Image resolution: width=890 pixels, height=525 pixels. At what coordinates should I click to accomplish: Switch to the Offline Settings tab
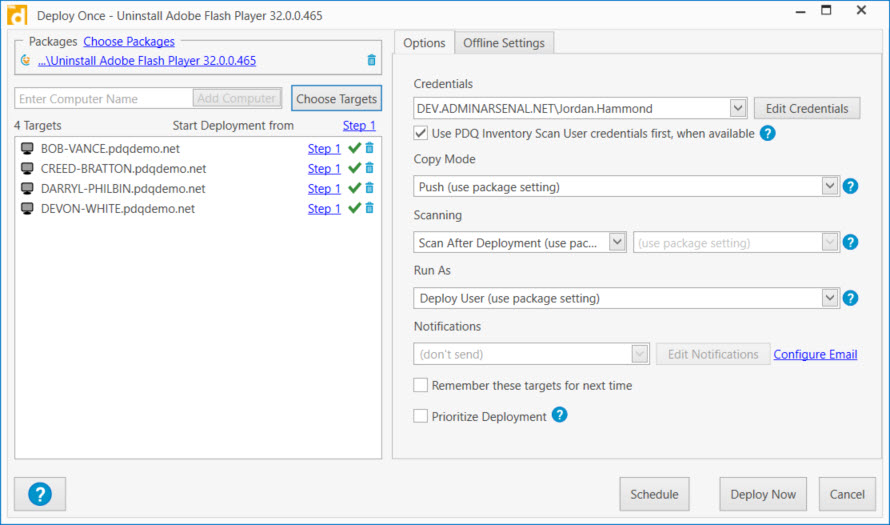(x=503, y=43)
